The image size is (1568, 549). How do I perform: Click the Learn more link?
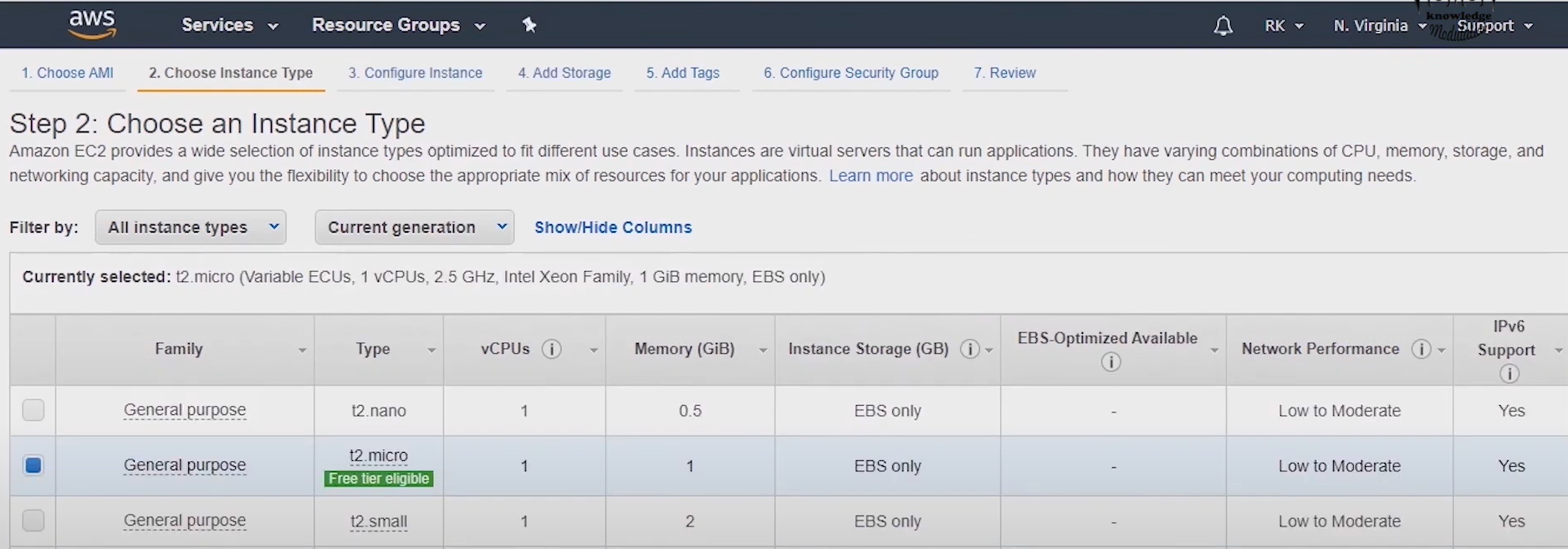(871, 176)
